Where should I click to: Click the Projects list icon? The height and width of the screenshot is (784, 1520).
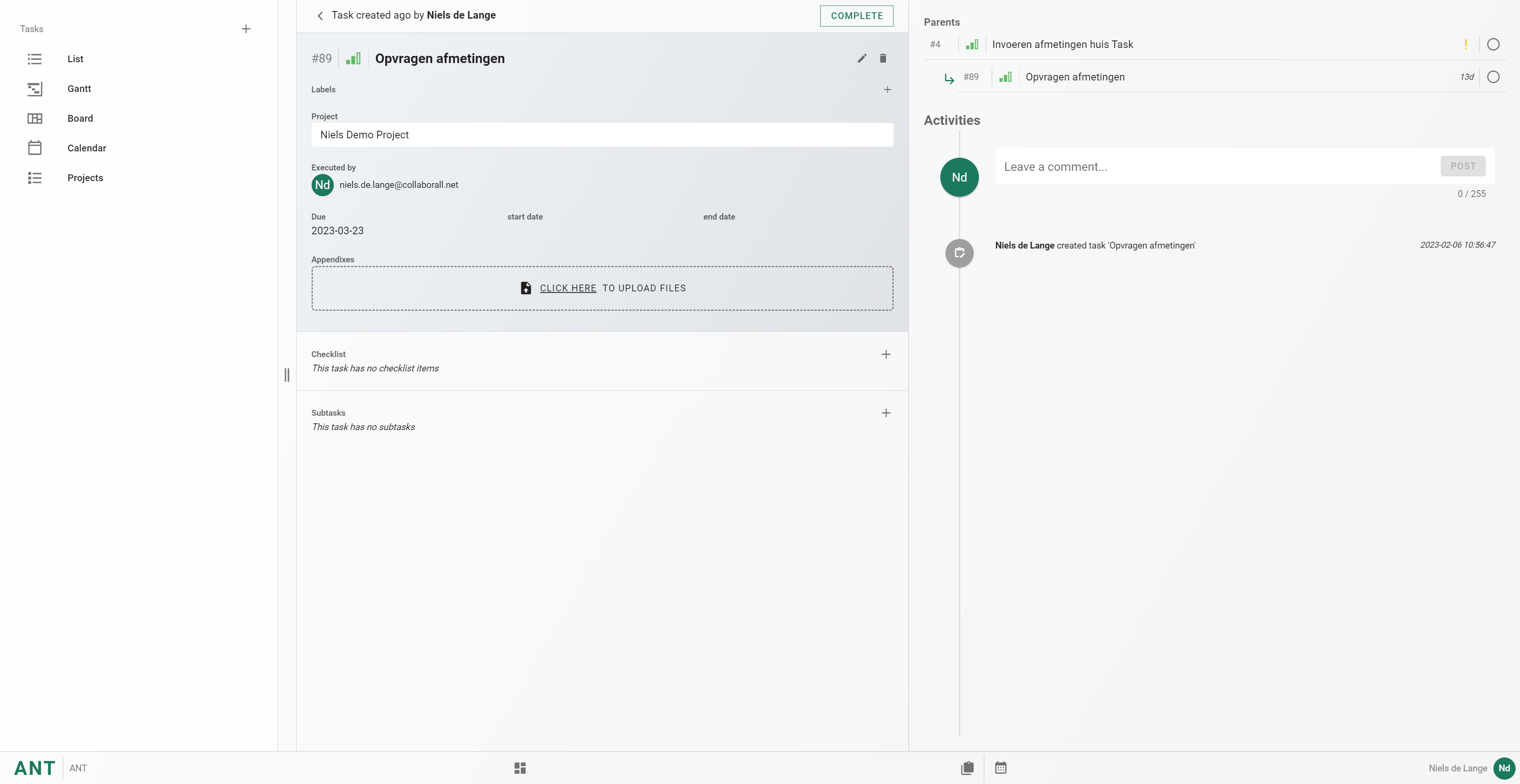coord(35,178)
